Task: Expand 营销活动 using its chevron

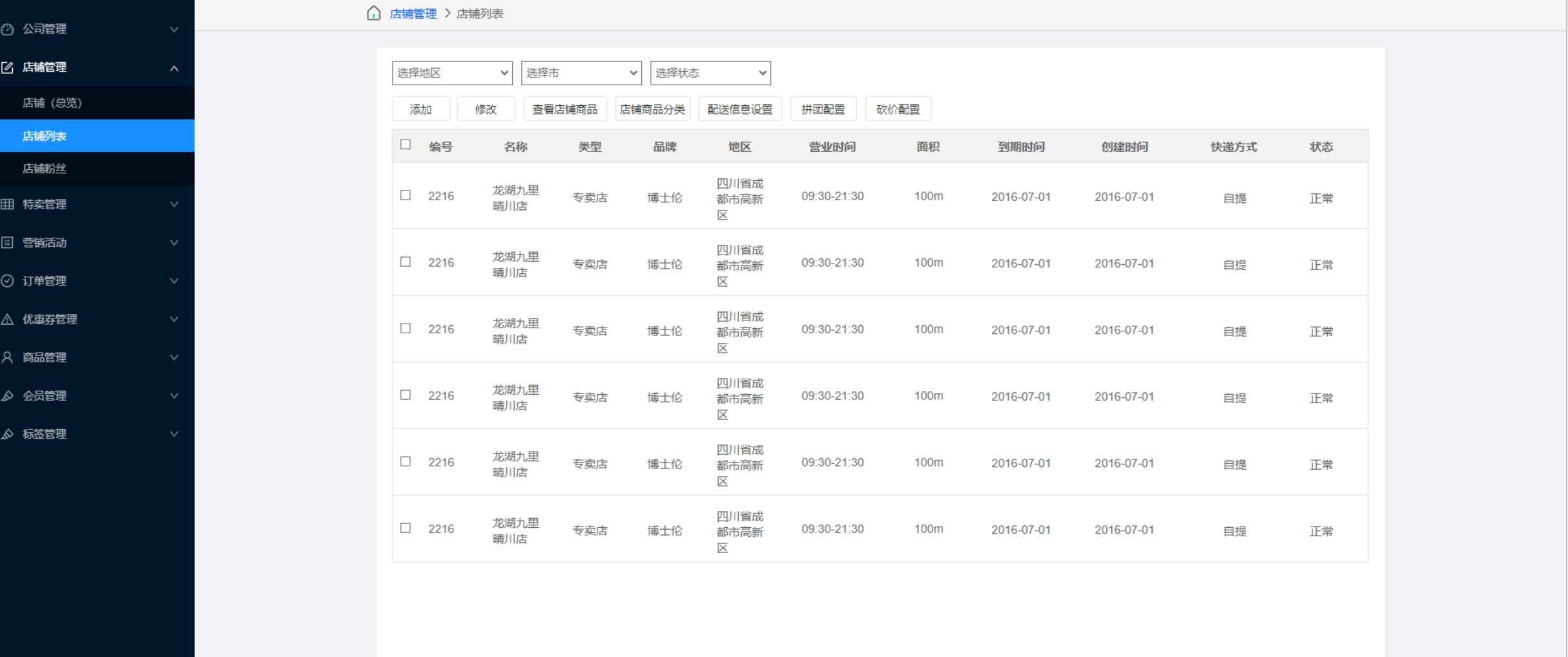Action: (x=174, y=242)
